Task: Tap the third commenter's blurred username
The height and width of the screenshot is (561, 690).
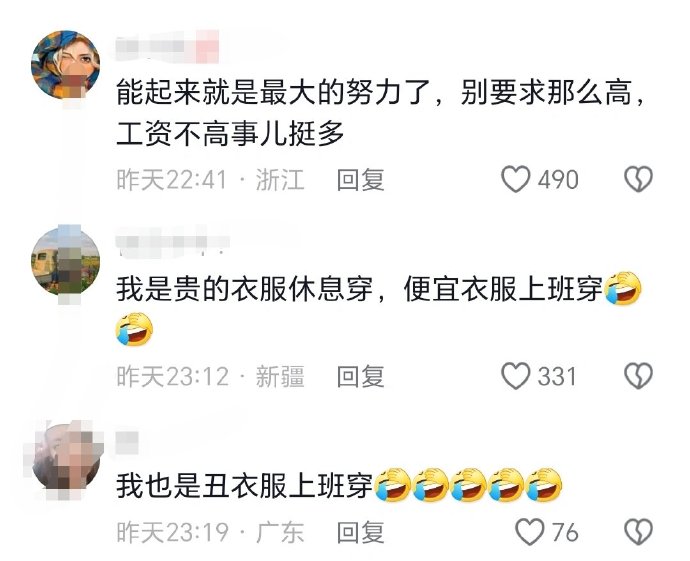Action: pos(127,442)
